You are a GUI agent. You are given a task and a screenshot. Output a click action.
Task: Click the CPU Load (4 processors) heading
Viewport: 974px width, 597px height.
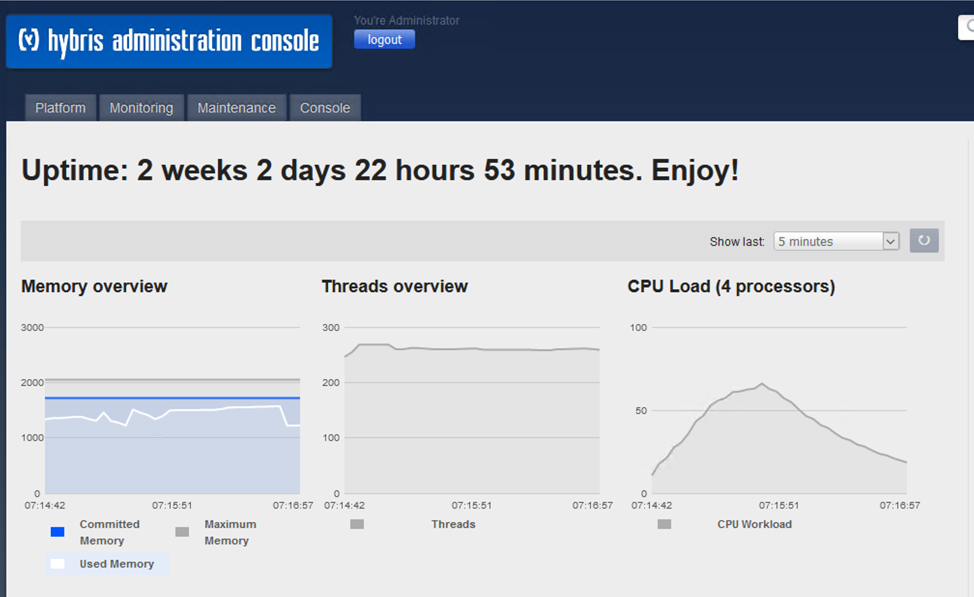click(731, 286)
